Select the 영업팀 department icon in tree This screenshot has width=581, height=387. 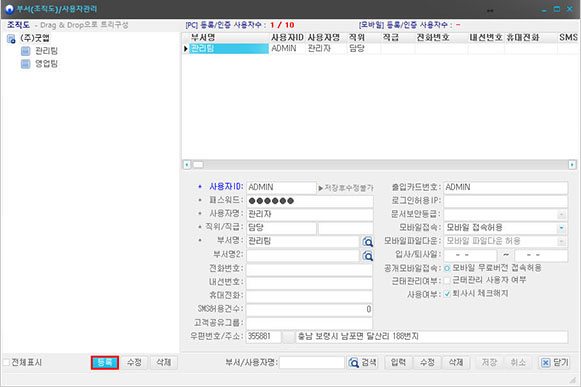coord(25,64)
